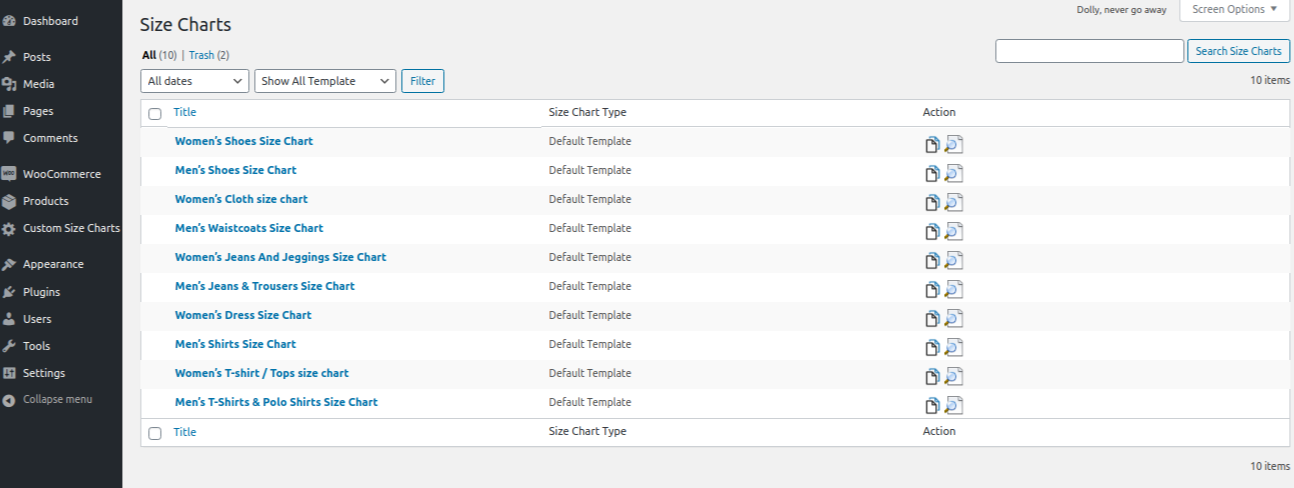Image resolution: width=1294 pixels, height=488 pixels.
Task: Click the Search Size Charts button
Action: (x=1238, y=51)
